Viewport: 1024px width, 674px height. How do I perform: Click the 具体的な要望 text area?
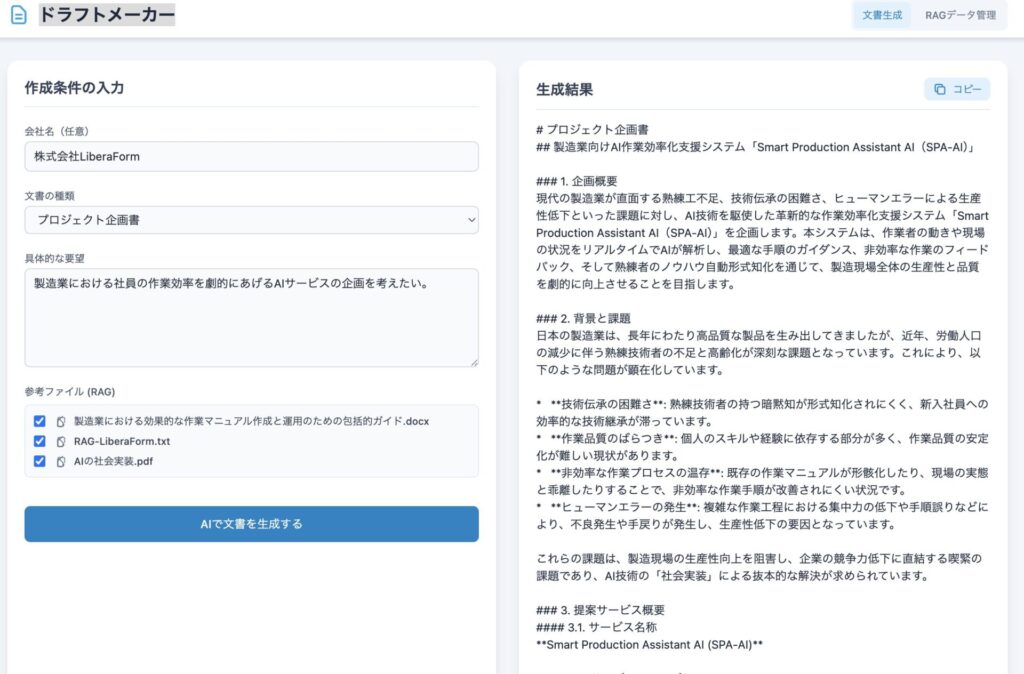[x=251, y=317]
